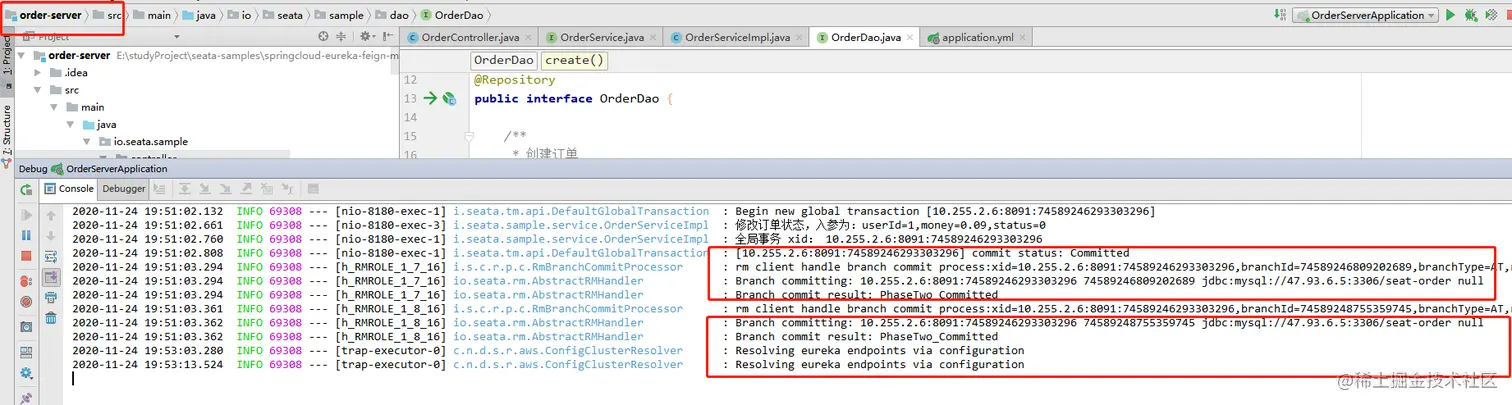Click the order-server breadcrumb
The image size is (1512, 405).
pos(42,16)
